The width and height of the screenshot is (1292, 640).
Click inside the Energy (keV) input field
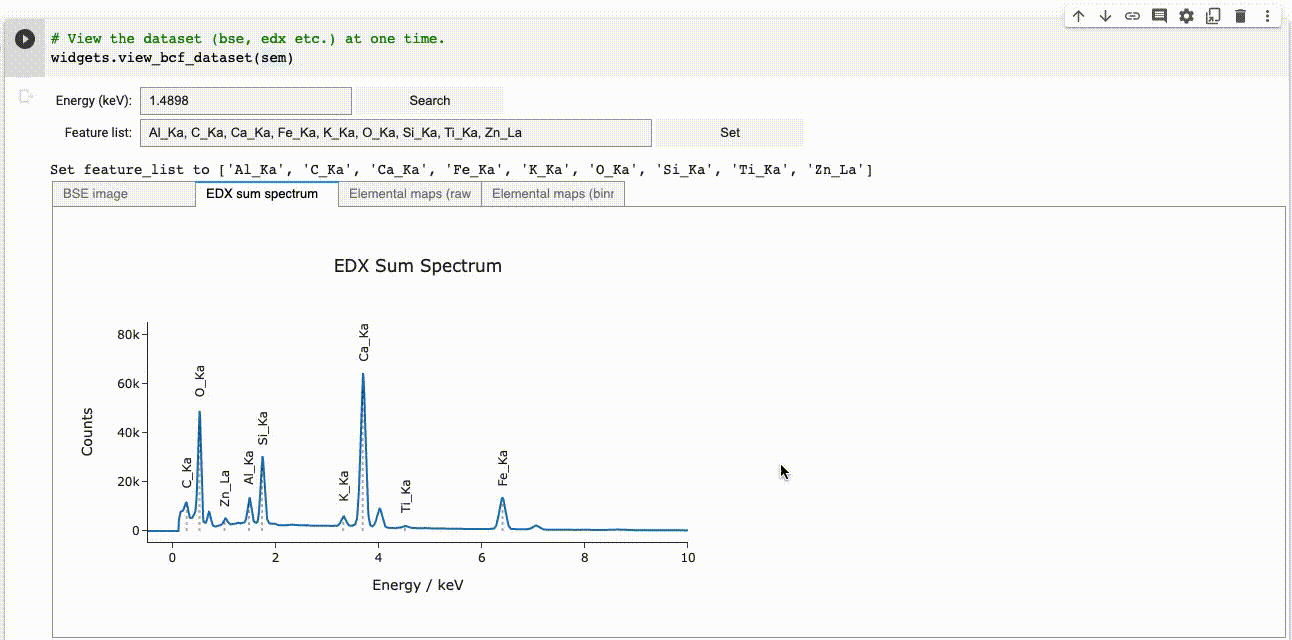coord(245,100)
